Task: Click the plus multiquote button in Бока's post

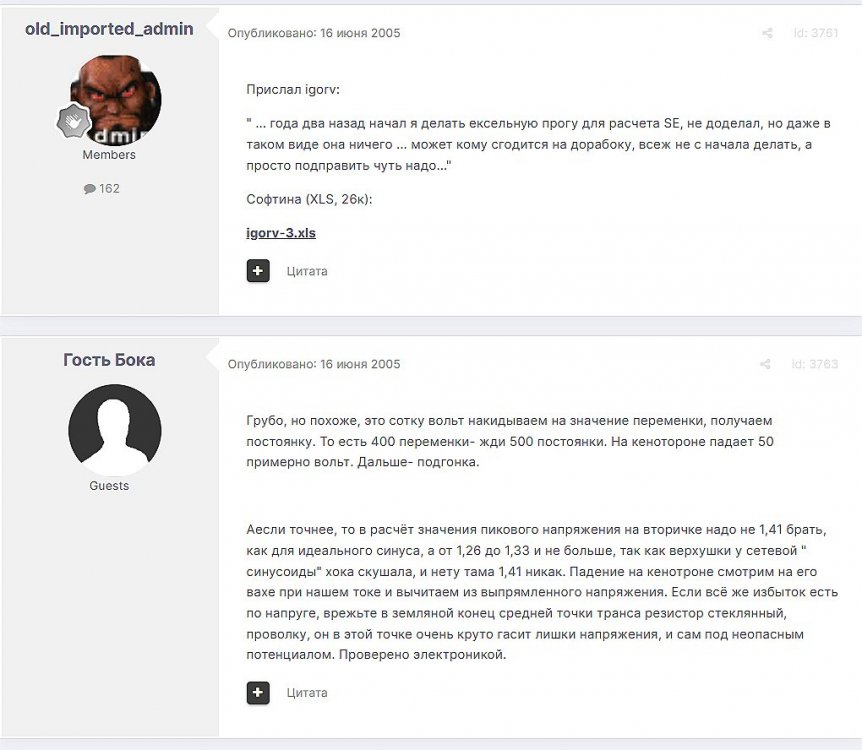Action: point(258,692)
